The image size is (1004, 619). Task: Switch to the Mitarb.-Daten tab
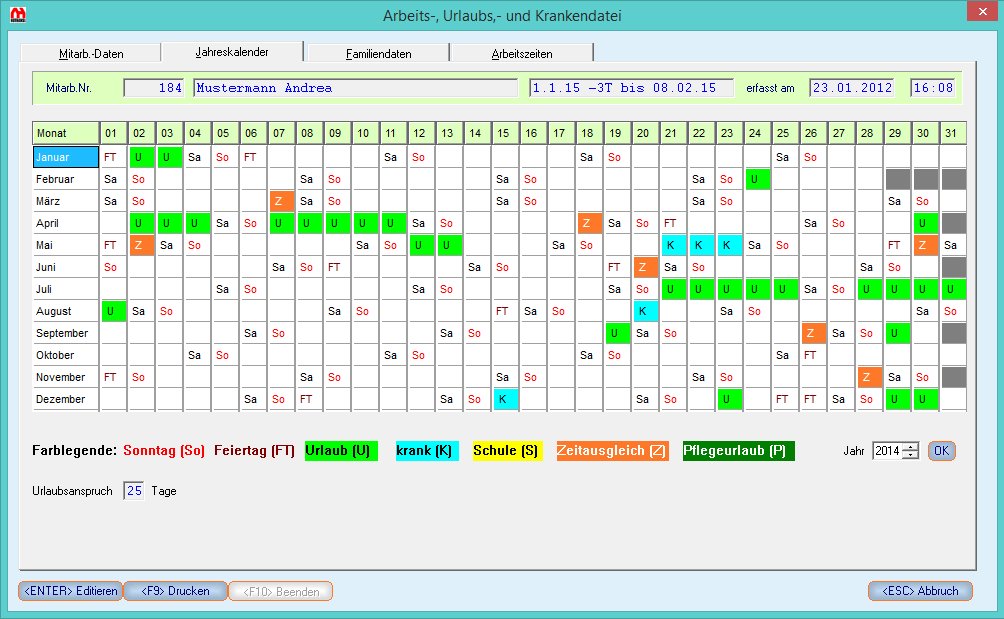pyautogui.click(x=91, y=54)
